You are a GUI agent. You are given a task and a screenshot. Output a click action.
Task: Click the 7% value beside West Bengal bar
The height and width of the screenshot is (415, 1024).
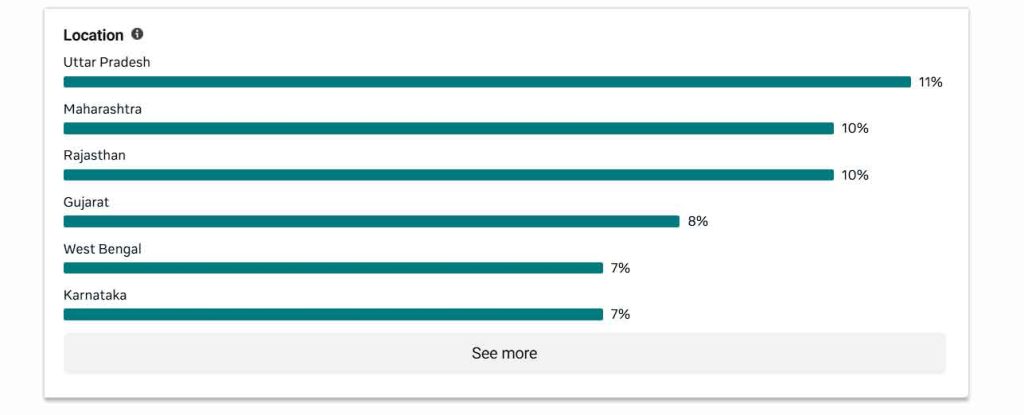pos(620,268)
